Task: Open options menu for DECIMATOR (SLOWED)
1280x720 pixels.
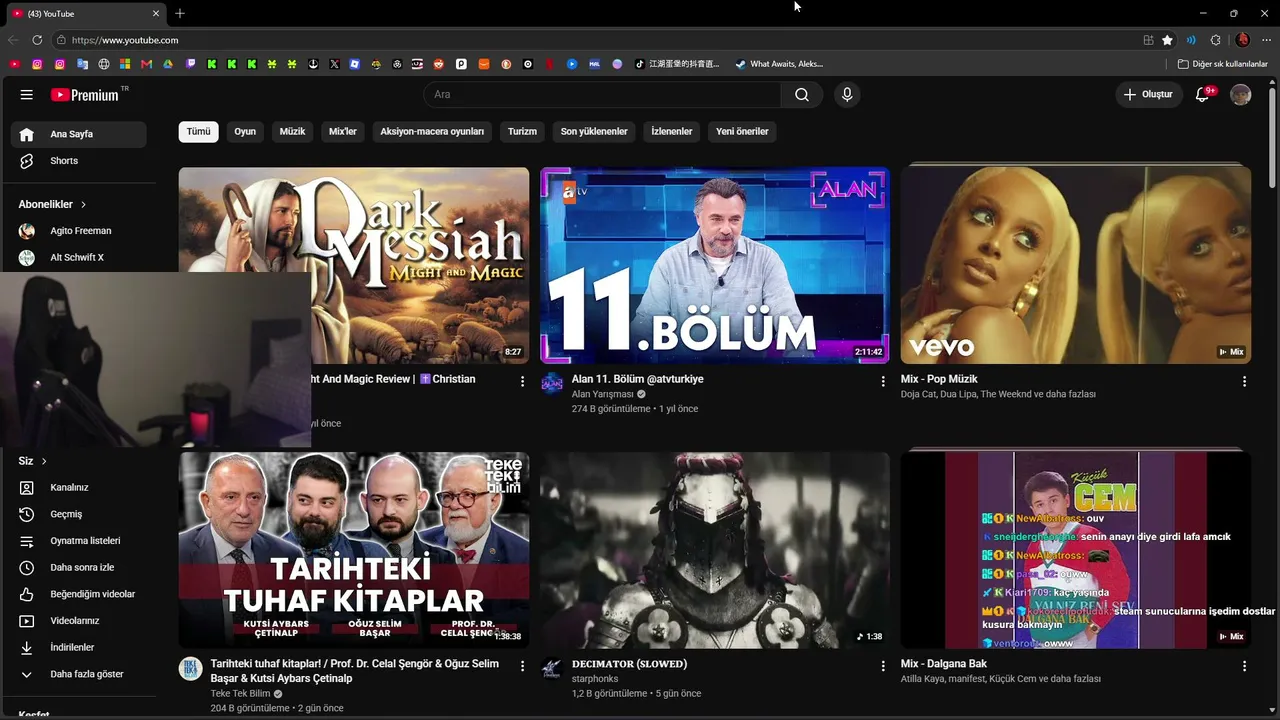Action: click(x=883, y=666)
